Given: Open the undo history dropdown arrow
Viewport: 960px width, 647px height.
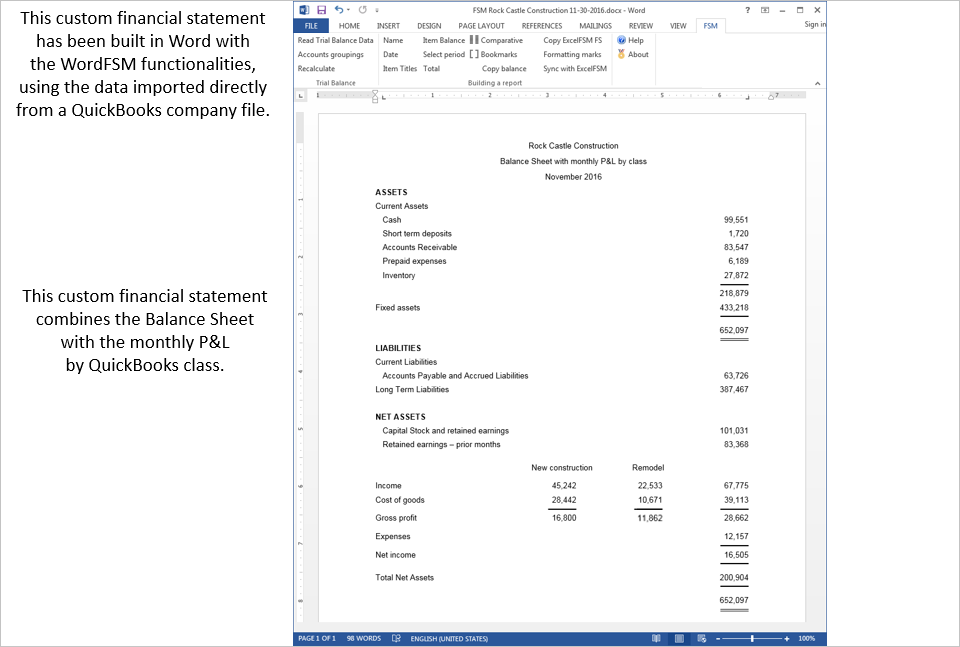Looking at the screenshot, I should point(348,10).
